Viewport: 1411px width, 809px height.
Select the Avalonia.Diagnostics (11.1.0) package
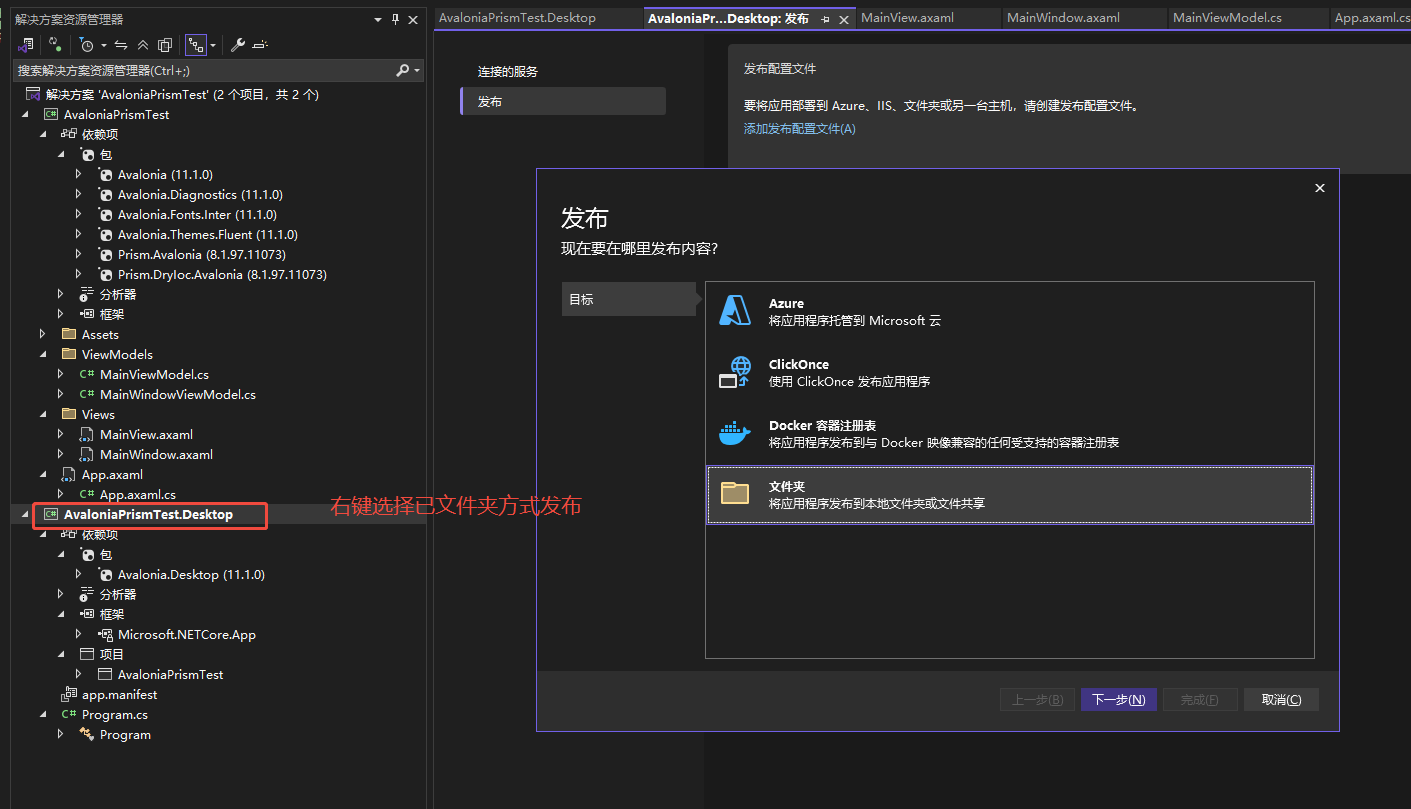point(200,194)
